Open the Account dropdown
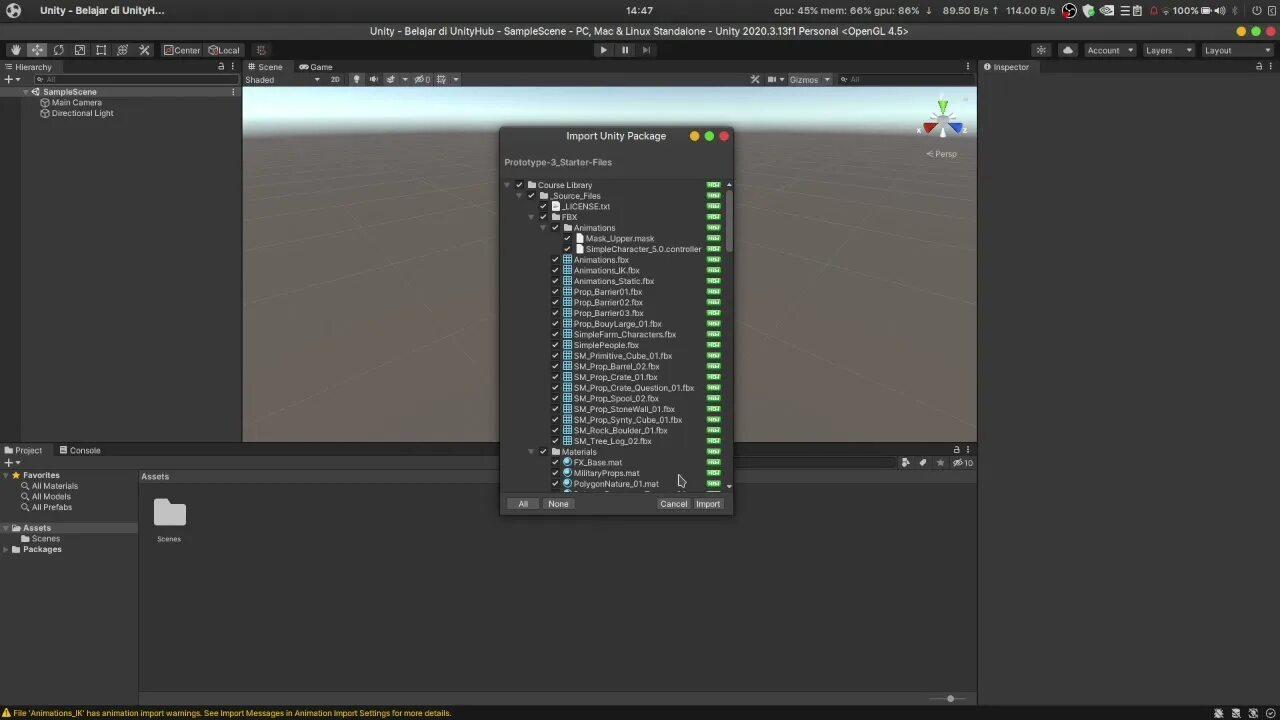Viewport: 1280px width, 720px height. pyautogui.click(x=1110, y=50)
